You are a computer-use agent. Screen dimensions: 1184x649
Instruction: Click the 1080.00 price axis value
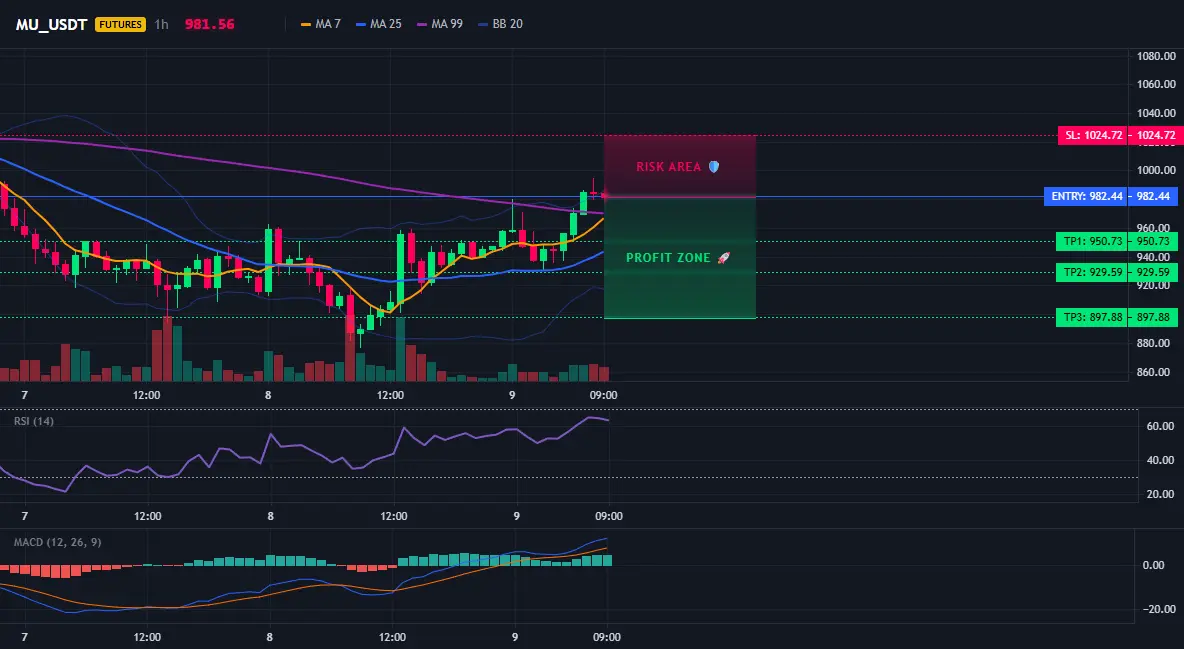tap(1156, 56)
